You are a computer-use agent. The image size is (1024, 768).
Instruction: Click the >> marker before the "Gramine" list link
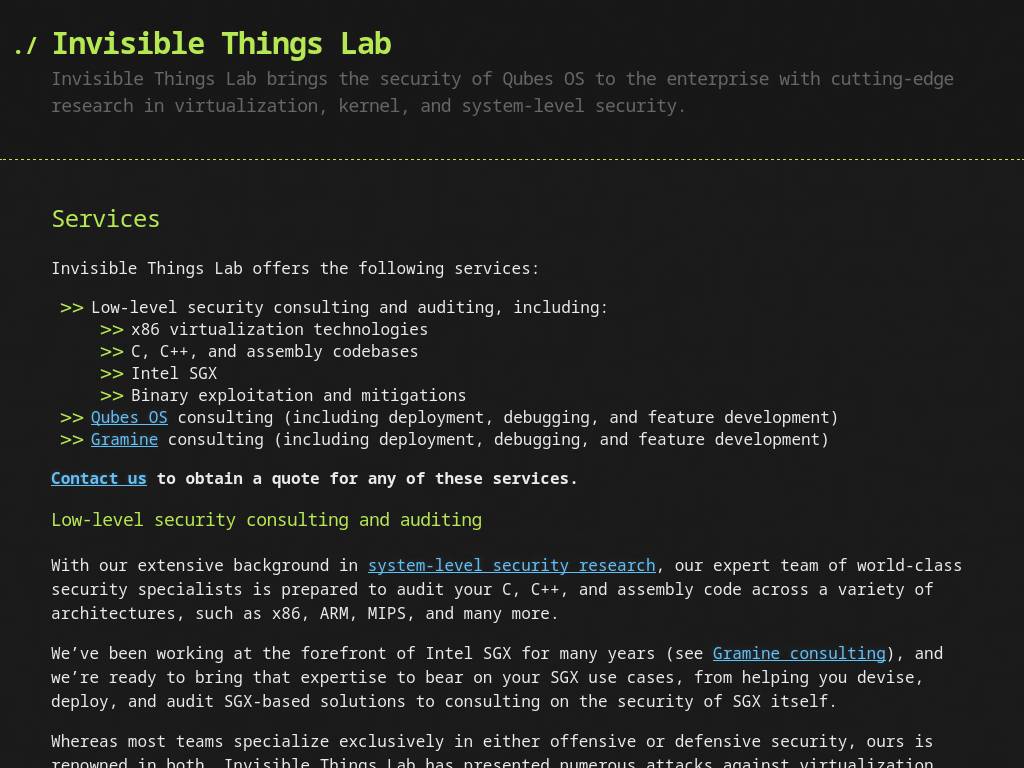coord(72,440)
